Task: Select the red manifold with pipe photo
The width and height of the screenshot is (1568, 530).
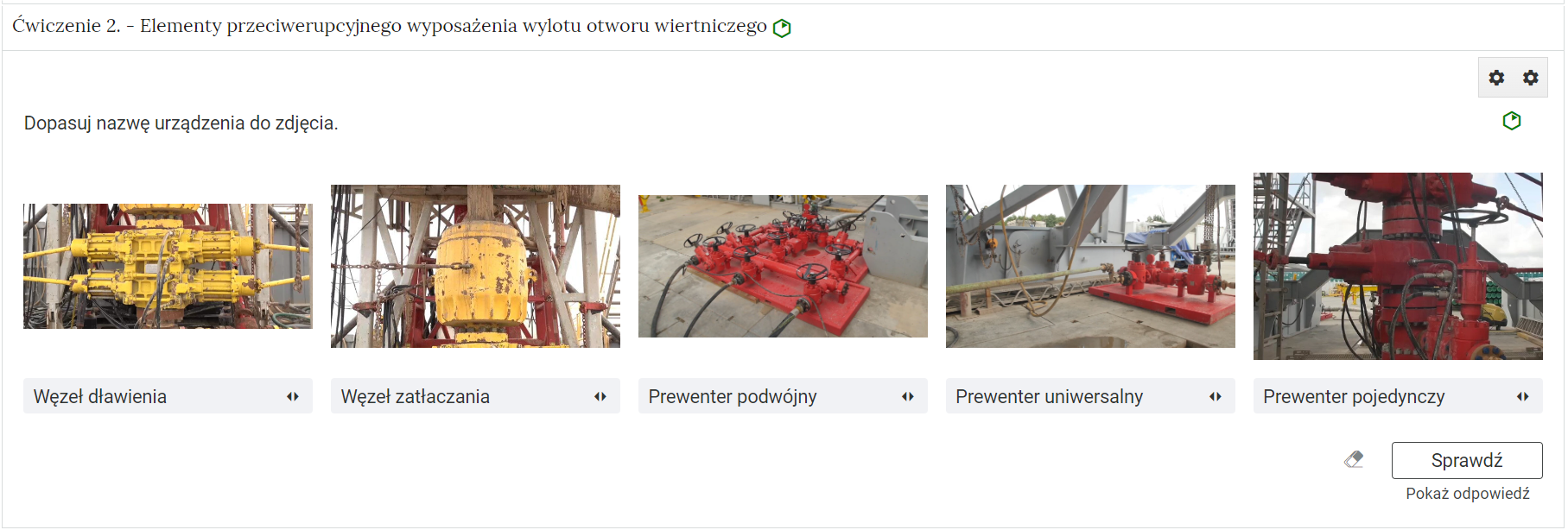Action: [1090, 266]
